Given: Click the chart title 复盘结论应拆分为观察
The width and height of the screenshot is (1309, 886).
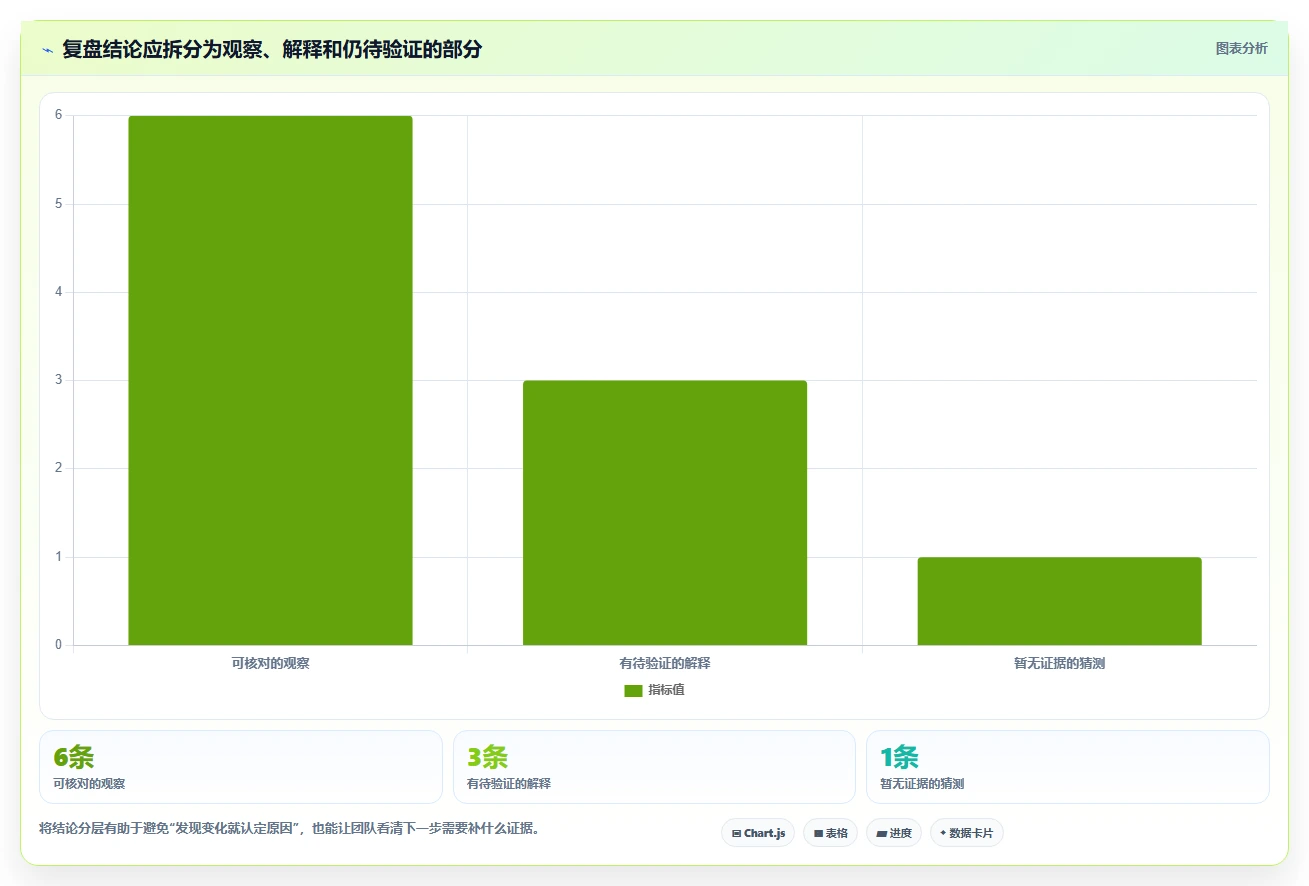Looking at the screenshot, I should 272,49.
